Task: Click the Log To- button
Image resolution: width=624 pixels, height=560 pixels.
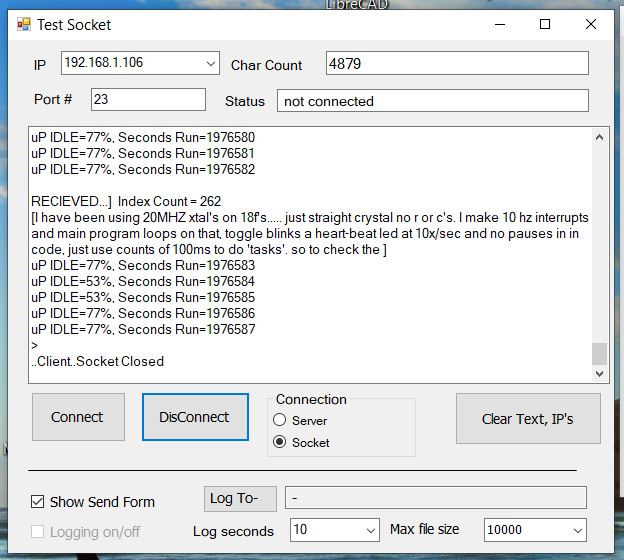Action: (240, 498)
